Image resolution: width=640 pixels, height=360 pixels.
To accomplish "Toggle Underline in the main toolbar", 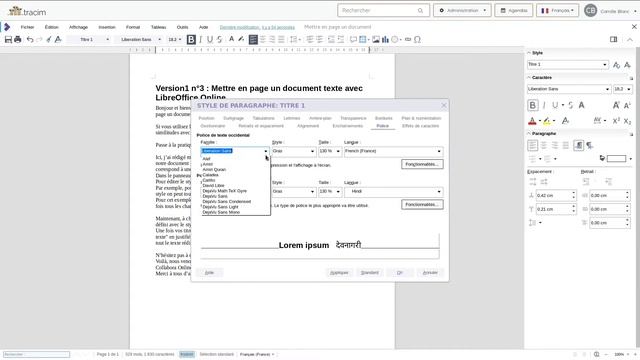I will tap(210, 40).
